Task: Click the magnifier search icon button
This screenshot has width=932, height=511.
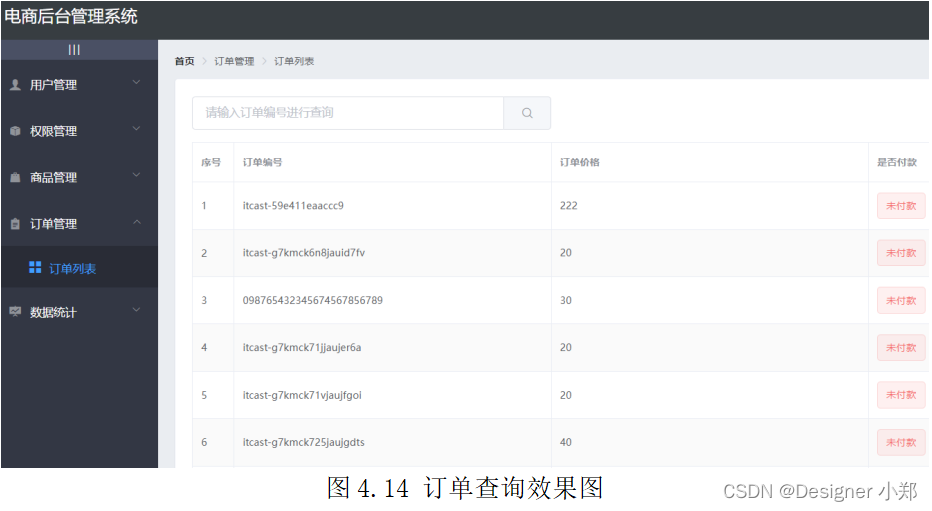Action: [527, 113]
